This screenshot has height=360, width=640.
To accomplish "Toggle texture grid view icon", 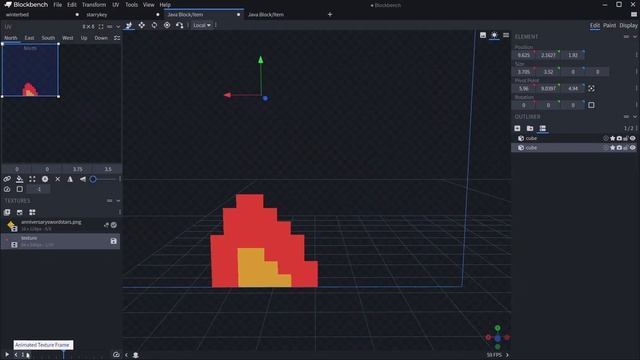I will pyautogui.click(x=32, y=212).
